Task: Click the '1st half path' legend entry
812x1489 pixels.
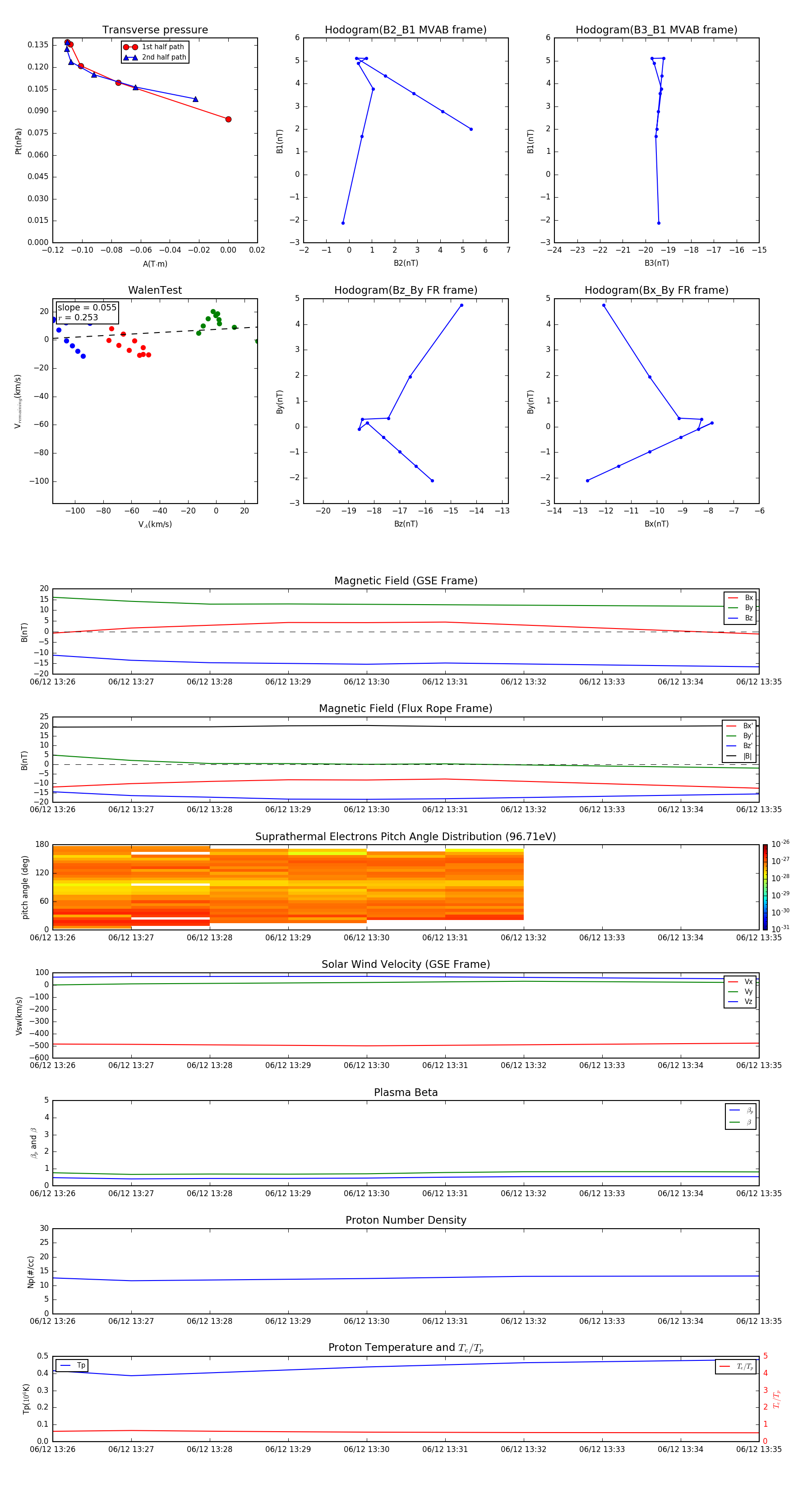Action: (x=154, y=47)
